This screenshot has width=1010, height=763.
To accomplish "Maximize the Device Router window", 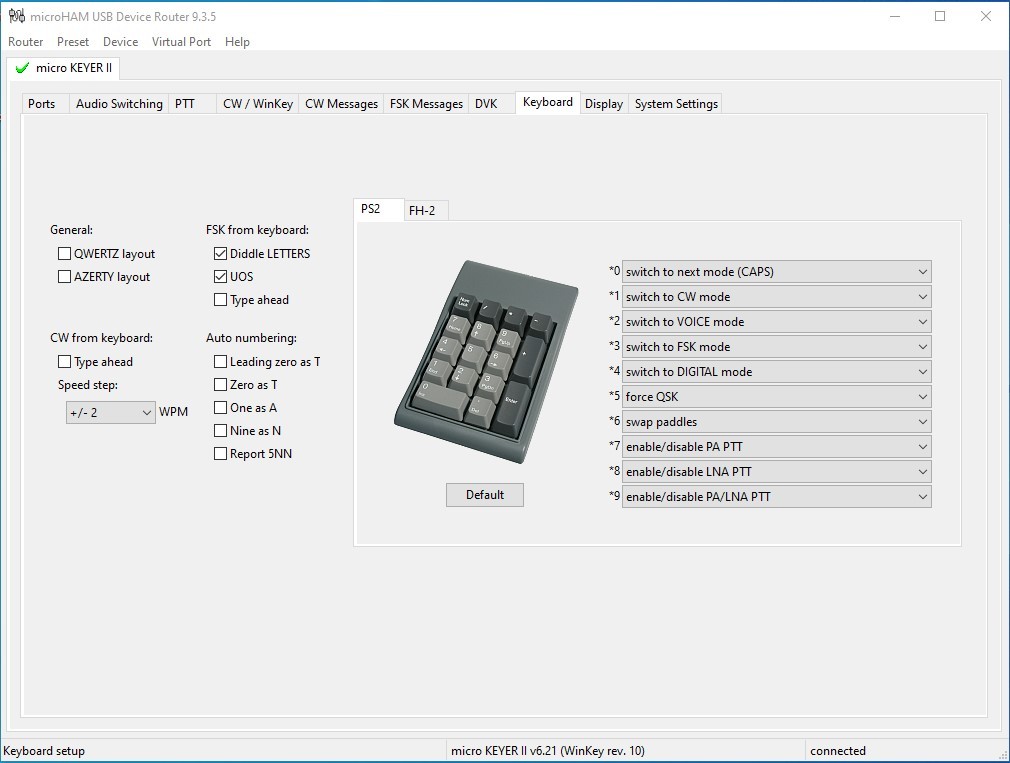I will click(x=940, y=16).
